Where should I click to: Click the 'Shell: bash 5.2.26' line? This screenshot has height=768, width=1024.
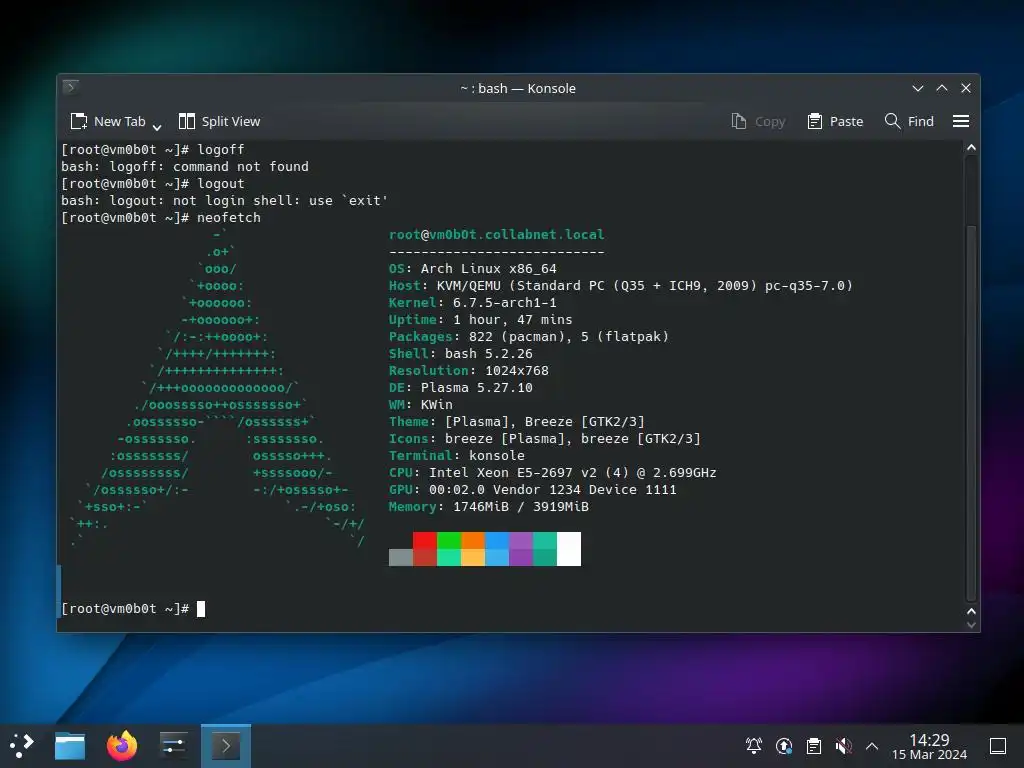460,353
